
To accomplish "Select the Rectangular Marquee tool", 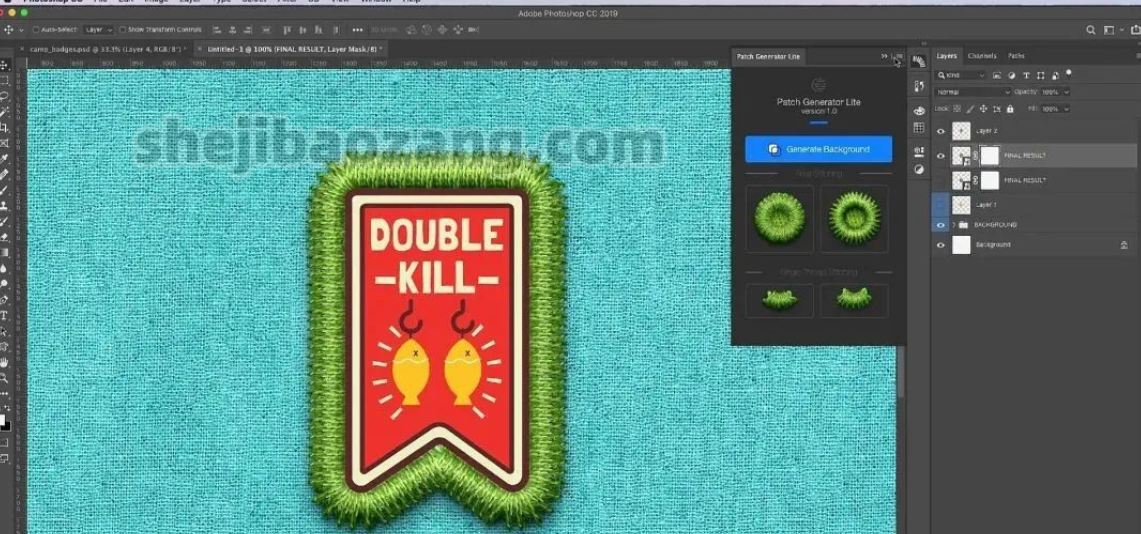I will pyautogui.click(x=4, y=81).
